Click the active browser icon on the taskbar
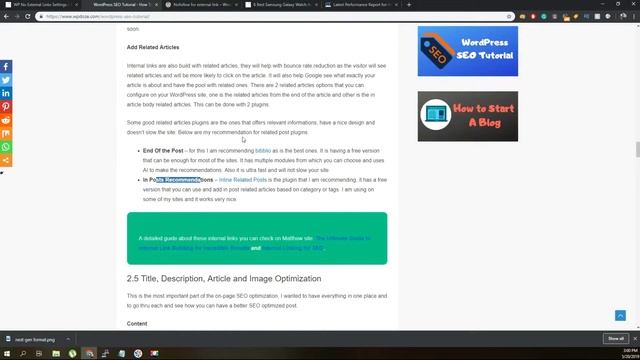The image size is (640, 360). [x=89, y=353]
